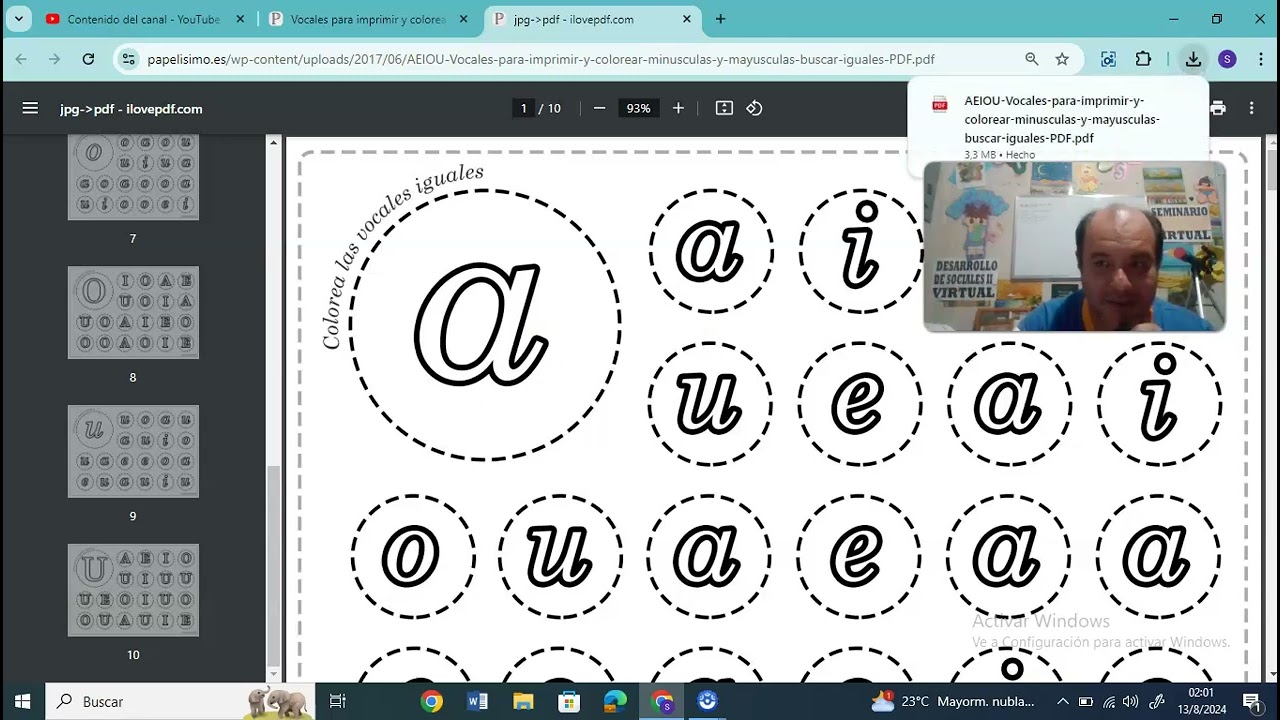Screen dimensions: 1280x720
Task: Open network settings in system tray
Action: click(1109, 701)
